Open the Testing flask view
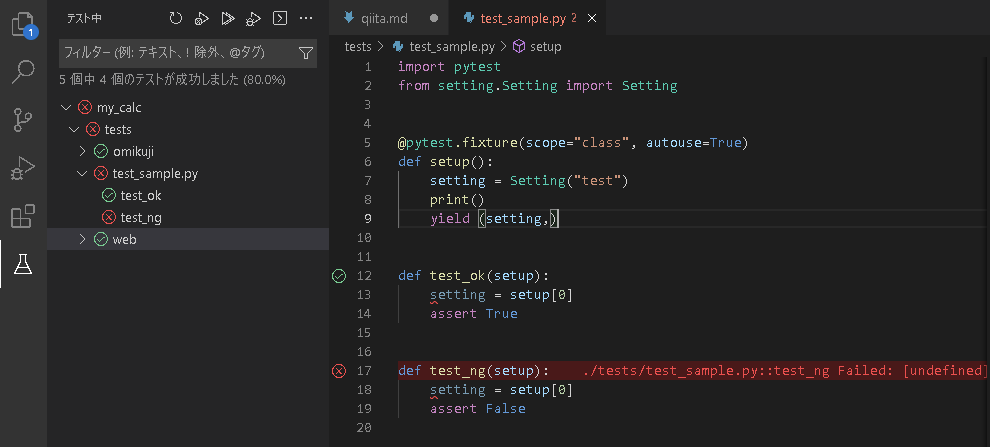Screen dimensions: 990x447 point(23,264)
